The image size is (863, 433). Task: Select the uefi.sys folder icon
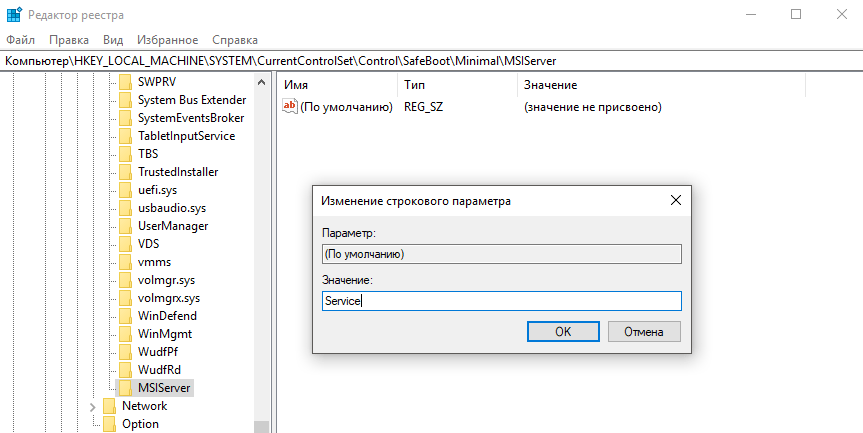point(125,190)
